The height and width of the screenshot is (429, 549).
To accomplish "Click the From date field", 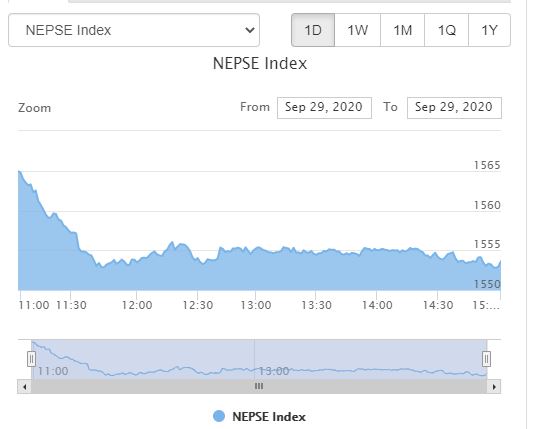I will pos(324,108).
